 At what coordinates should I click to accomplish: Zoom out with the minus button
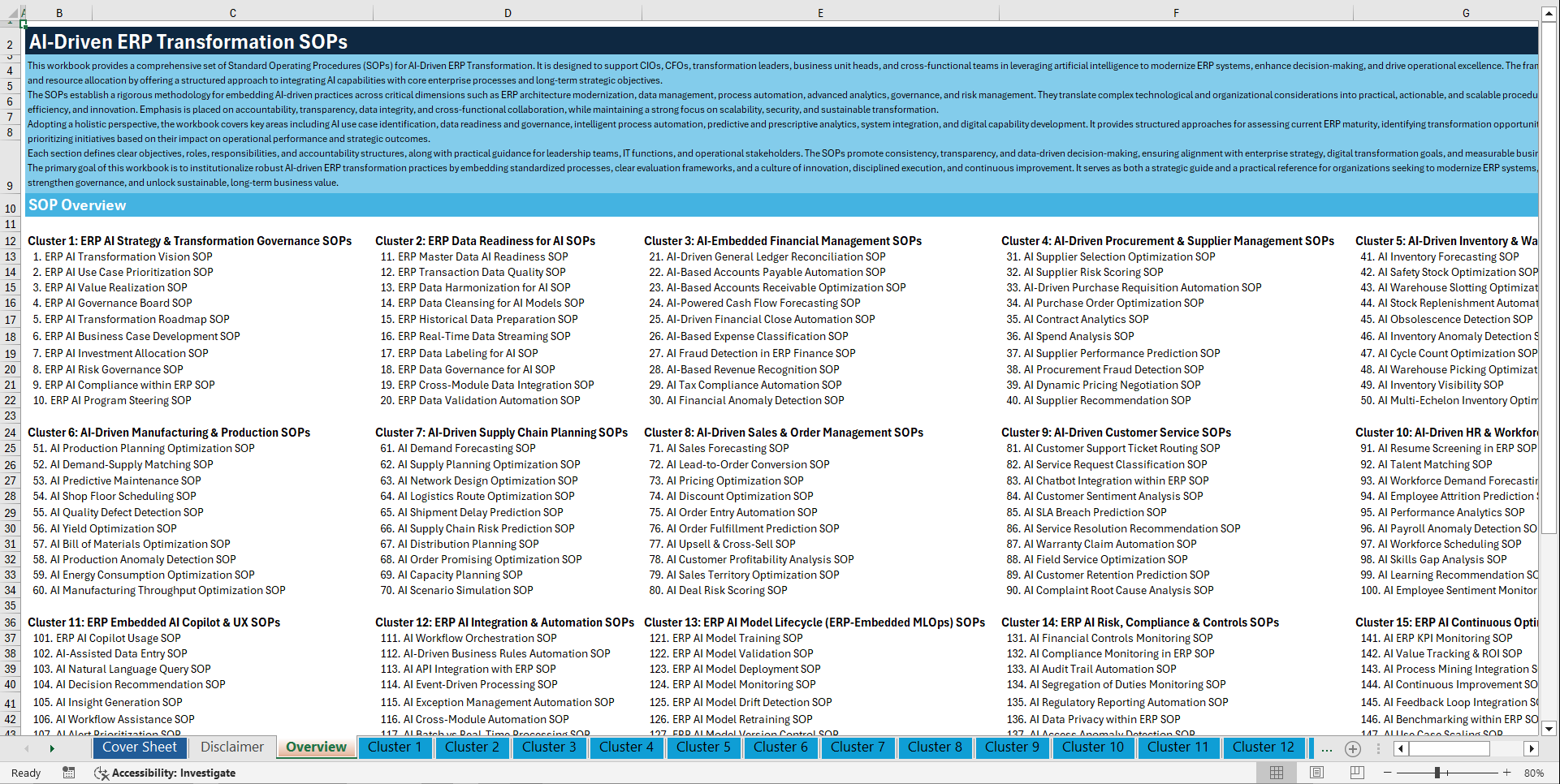[x=1387, y=773]
